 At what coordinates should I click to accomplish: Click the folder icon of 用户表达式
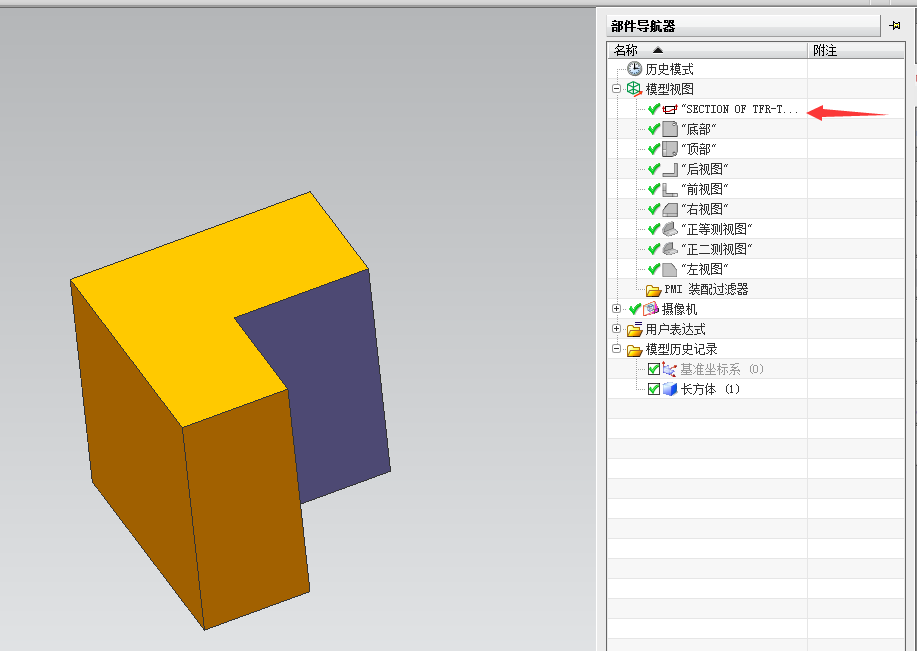click(x=635, y=329)
